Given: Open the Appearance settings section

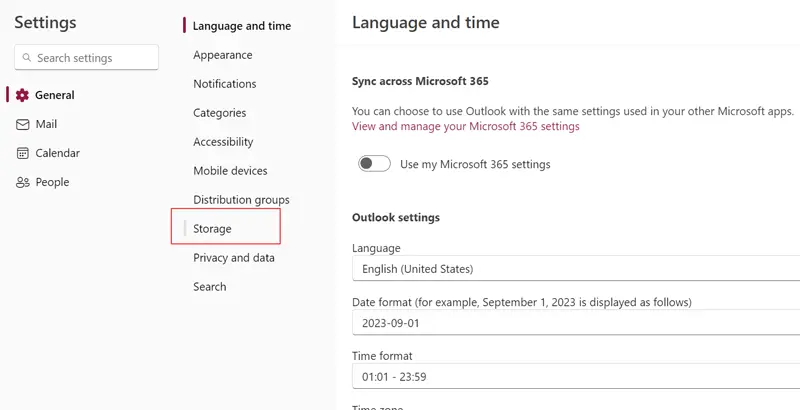Looking at the screenshot, I should pos(222,55).
